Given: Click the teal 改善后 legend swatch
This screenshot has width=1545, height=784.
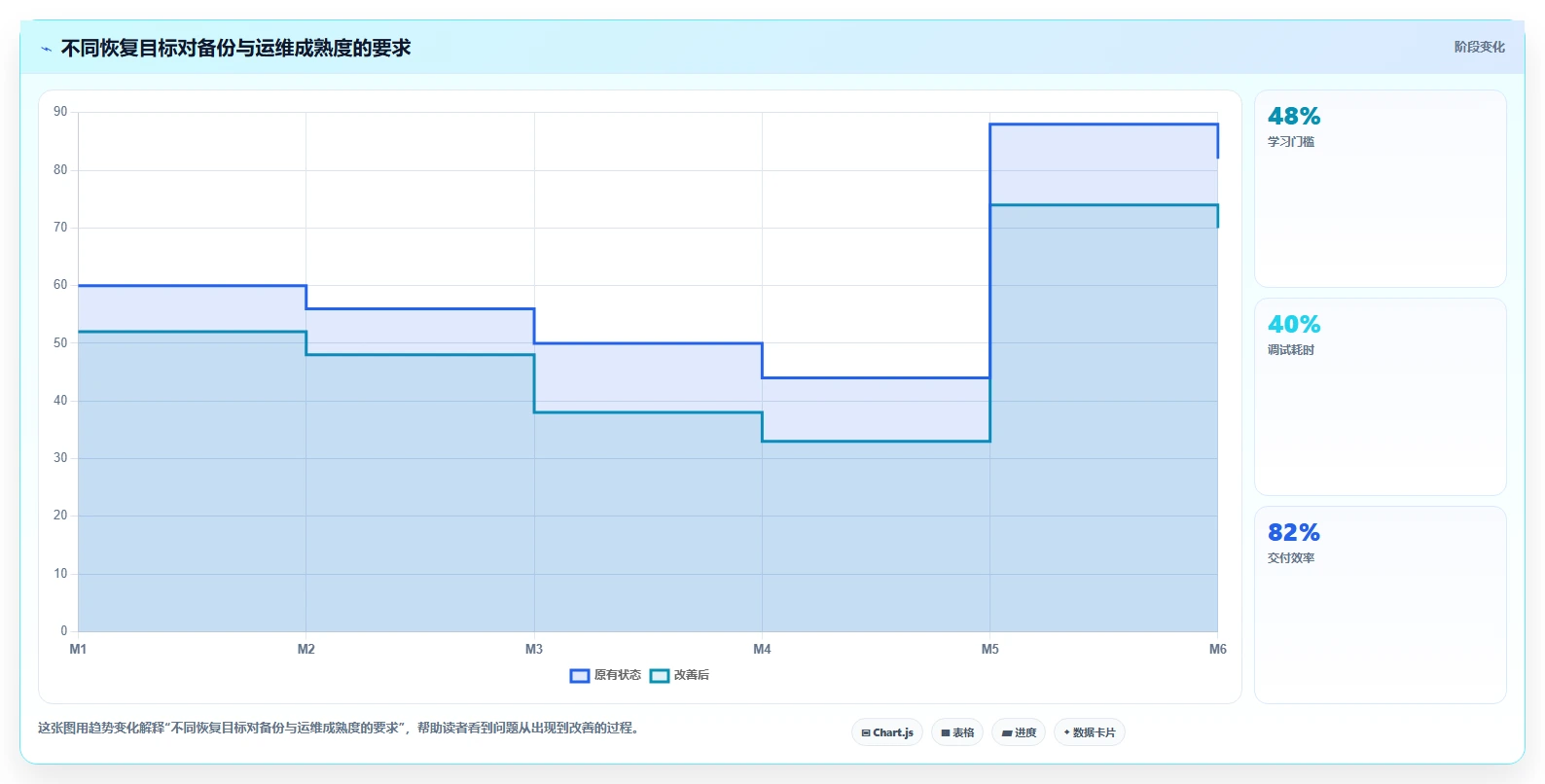Looking at the screenshot, I should pyautogui.click(x=660, y=675).
